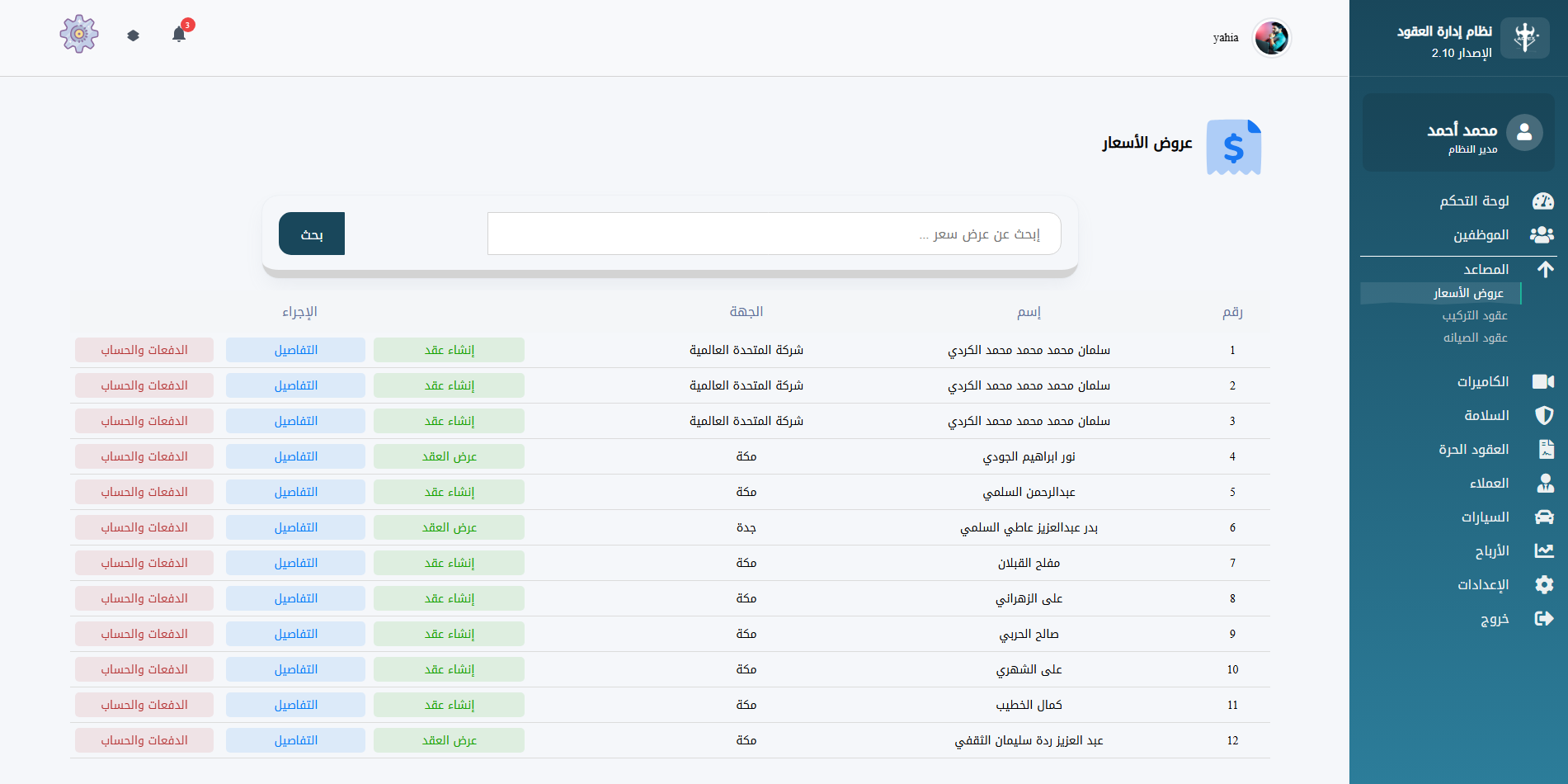Click the السيارات car icon
Screen dimensions: 1568x784
(x=1543, y=517)
